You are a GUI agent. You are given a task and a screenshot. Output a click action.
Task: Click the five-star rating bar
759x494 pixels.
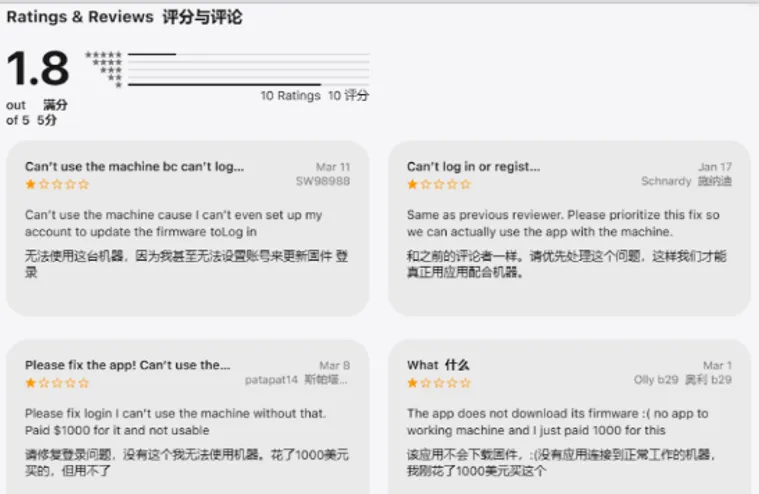pos(248,54)
